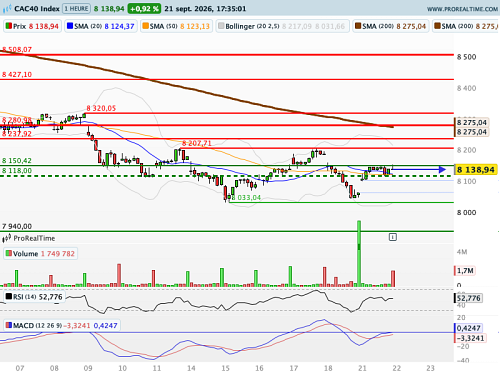Screen dimensions: 500x375
Task: Jump to date 21 on the time axis
Action: coord(362,368)
